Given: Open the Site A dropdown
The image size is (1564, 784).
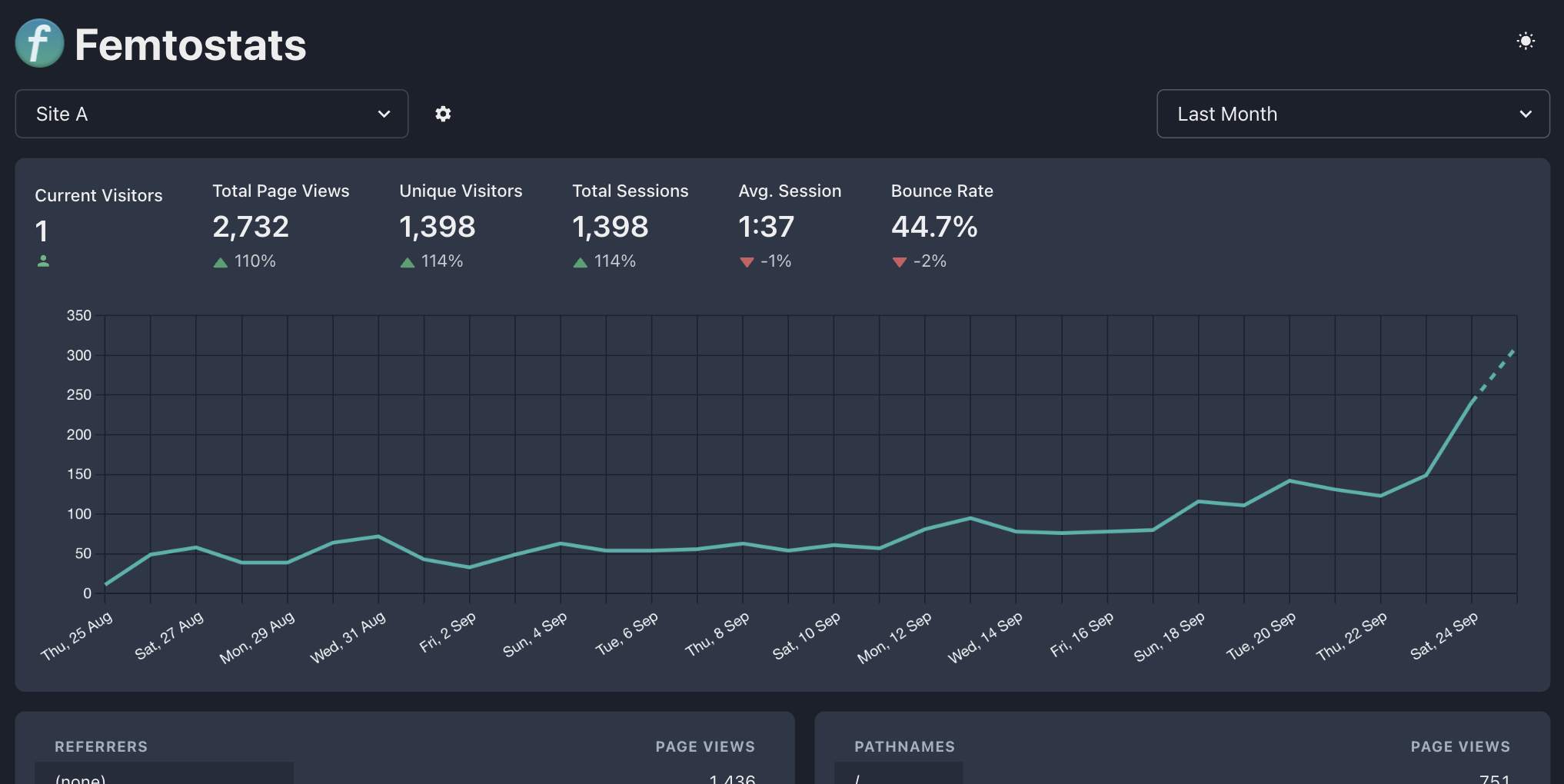Looking at the screenshot, I should pos(211,114).
